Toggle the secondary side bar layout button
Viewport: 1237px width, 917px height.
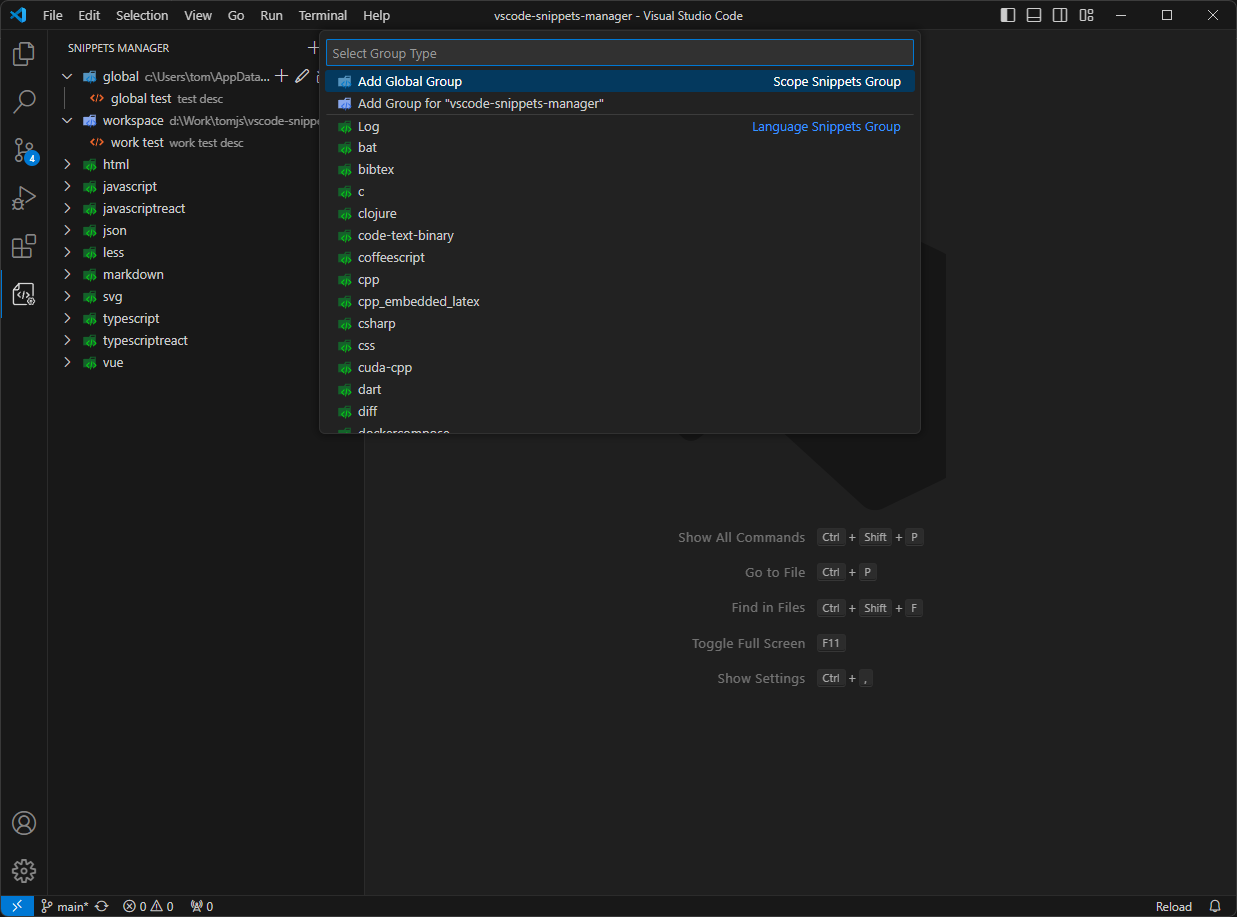(1060, 15)
